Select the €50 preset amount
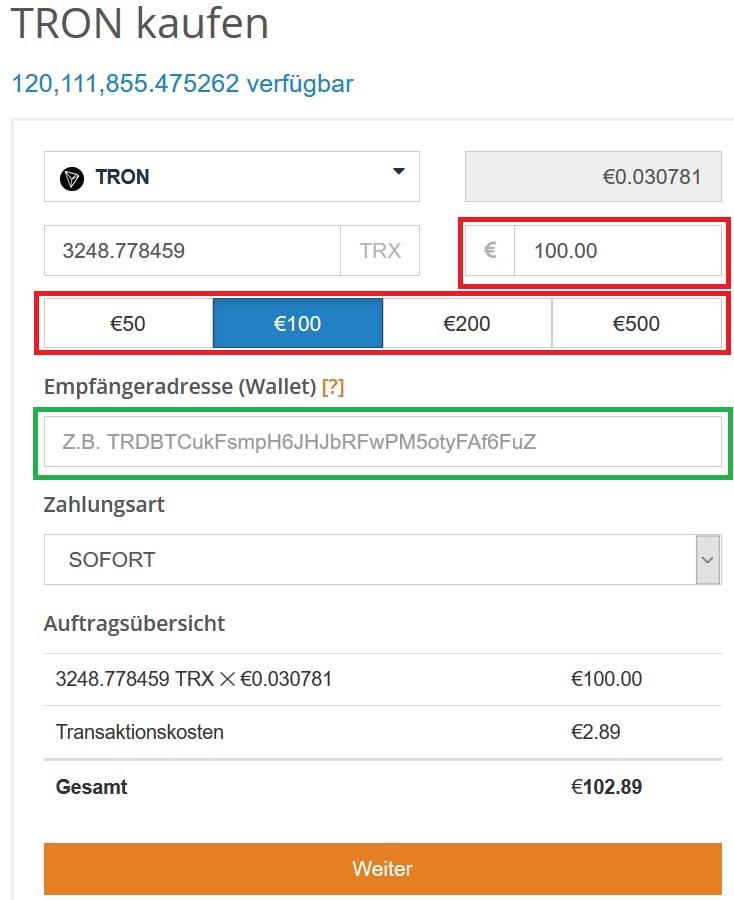The image size is (734, 900). [x=127, y=322]
